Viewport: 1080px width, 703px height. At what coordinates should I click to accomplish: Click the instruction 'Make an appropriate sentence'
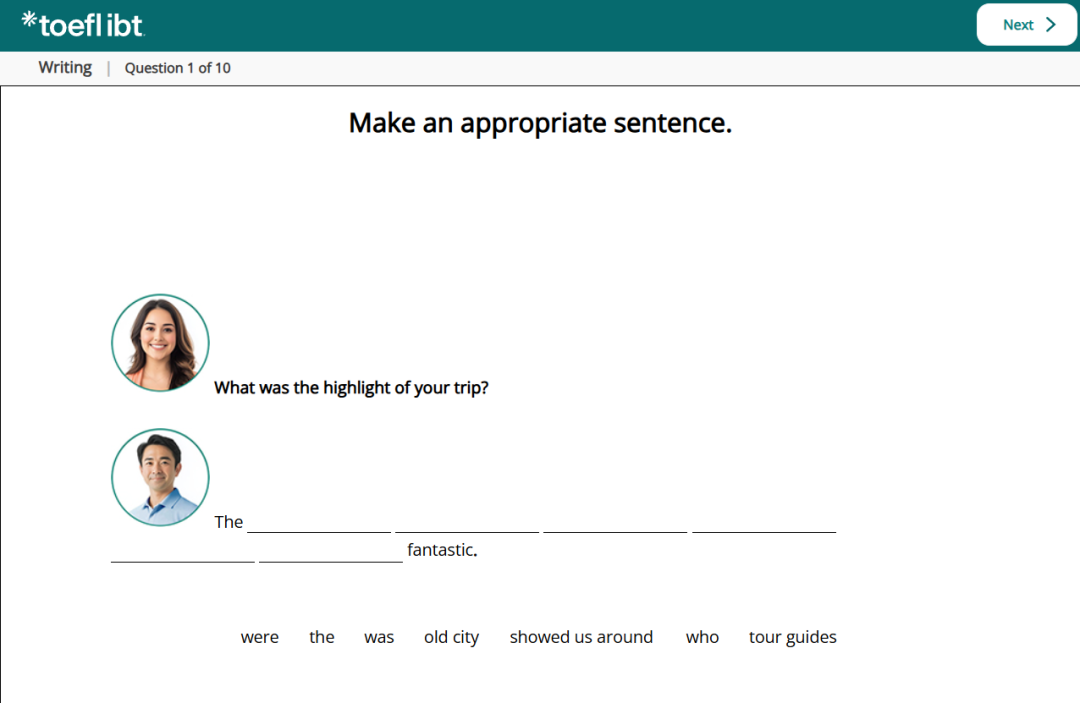point(540,123)
